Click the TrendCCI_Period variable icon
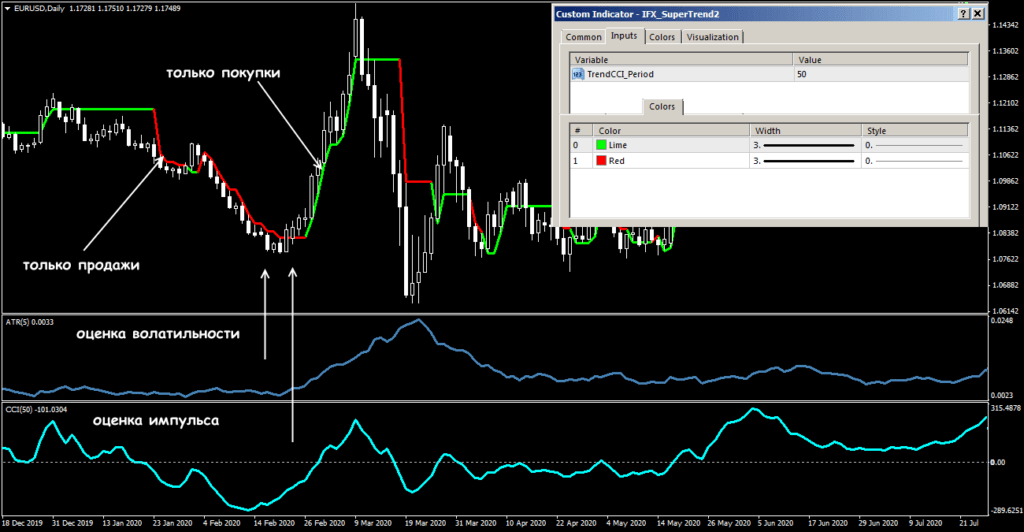The image size is (1024, 532). coord(577,75)
